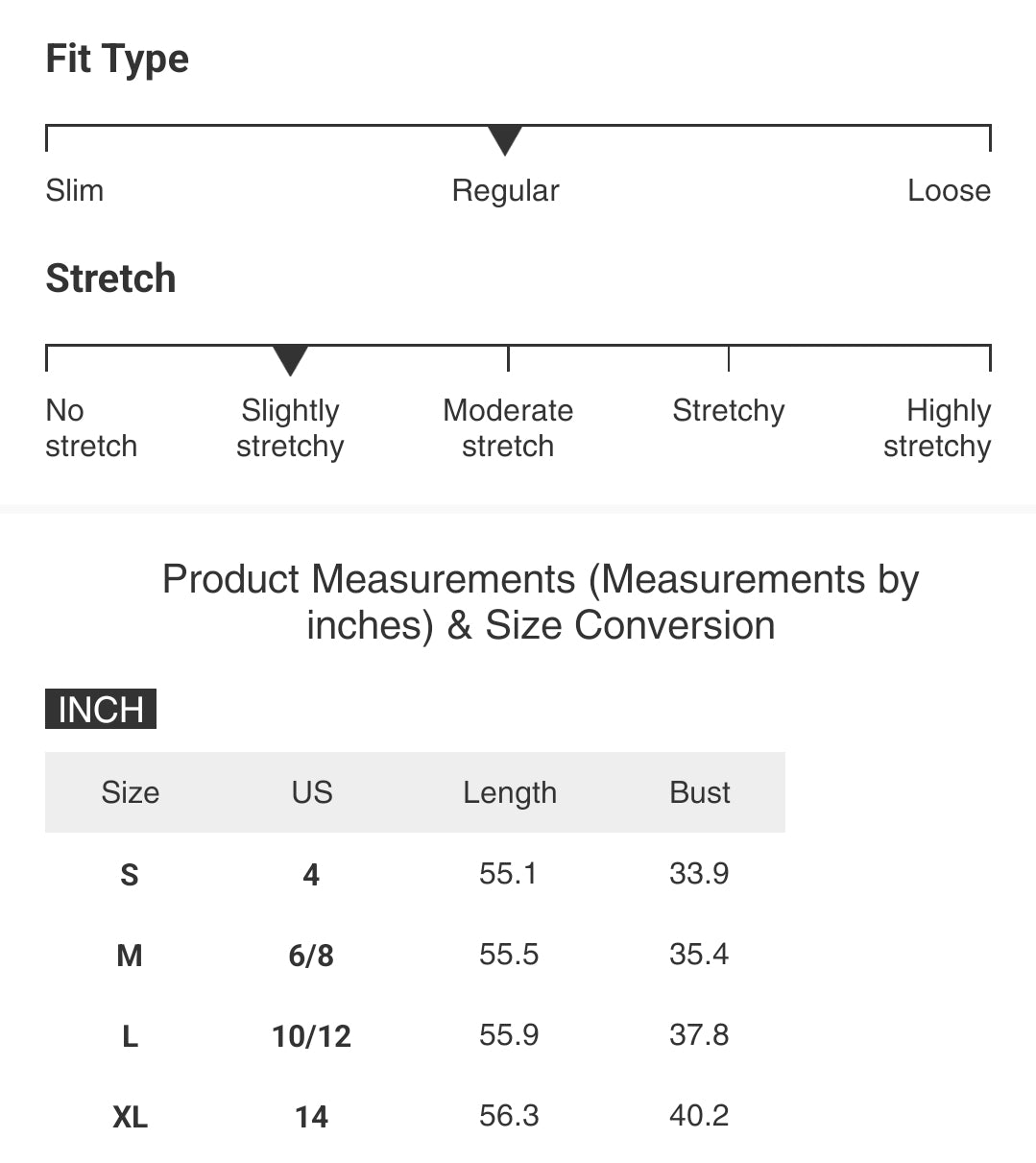Click the Stretch triangle marker at Slightly stretchy
The width and height of the screenshot is (1036, 1163).
290,360
